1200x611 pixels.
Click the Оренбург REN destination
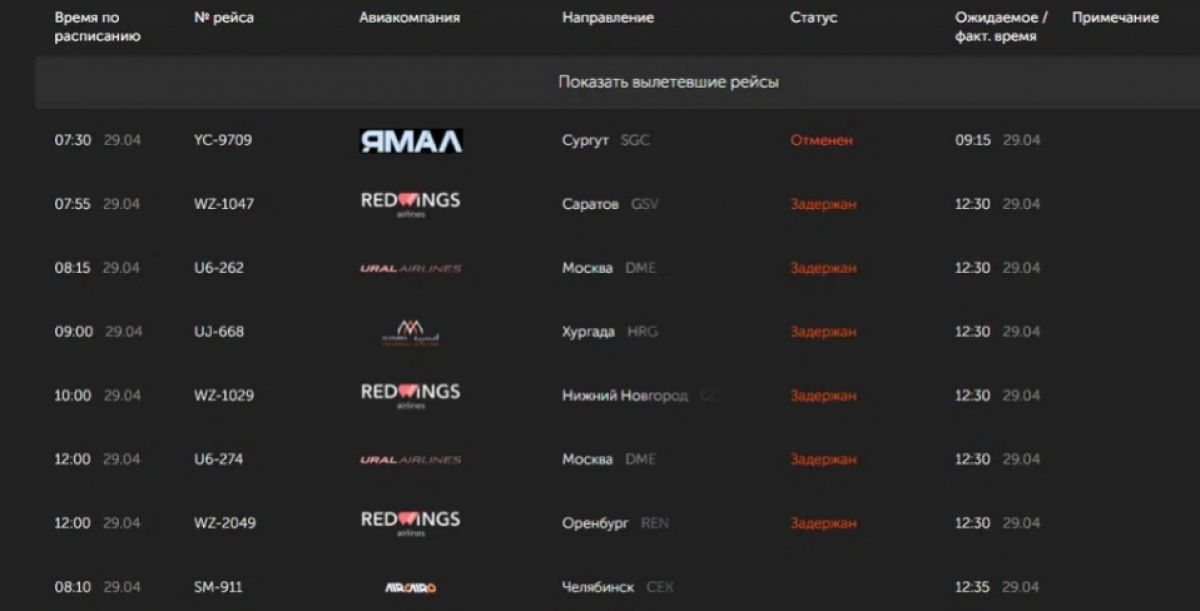[614, 523]
